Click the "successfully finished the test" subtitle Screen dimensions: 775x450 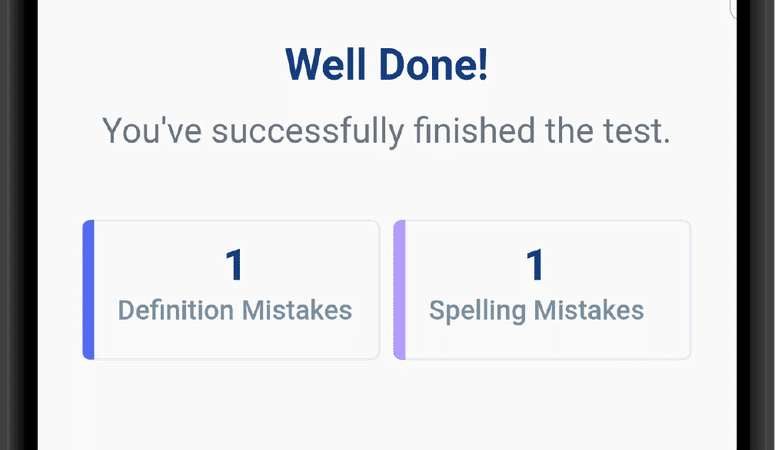pyautogui.click(x=386, y=131)
